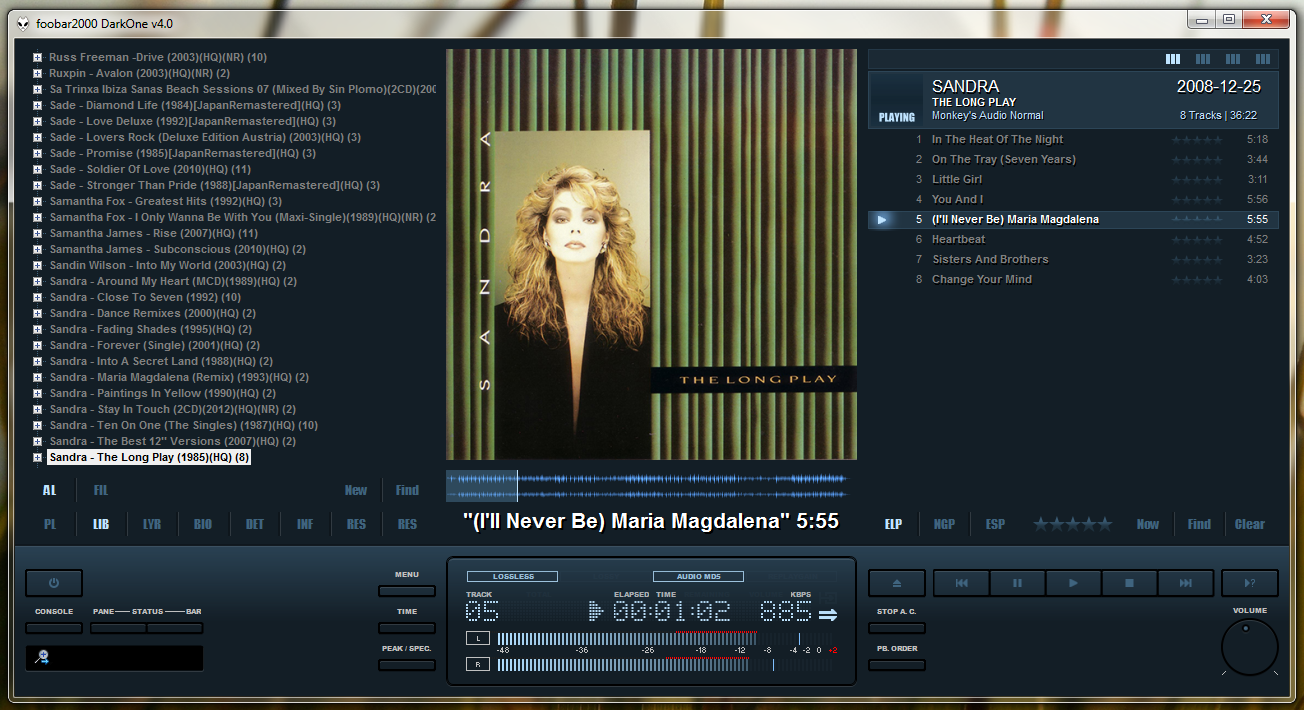This screenshot has width=1304, height=710.
Task: Click the R channel indicator on display
Action: coord(478,664)
